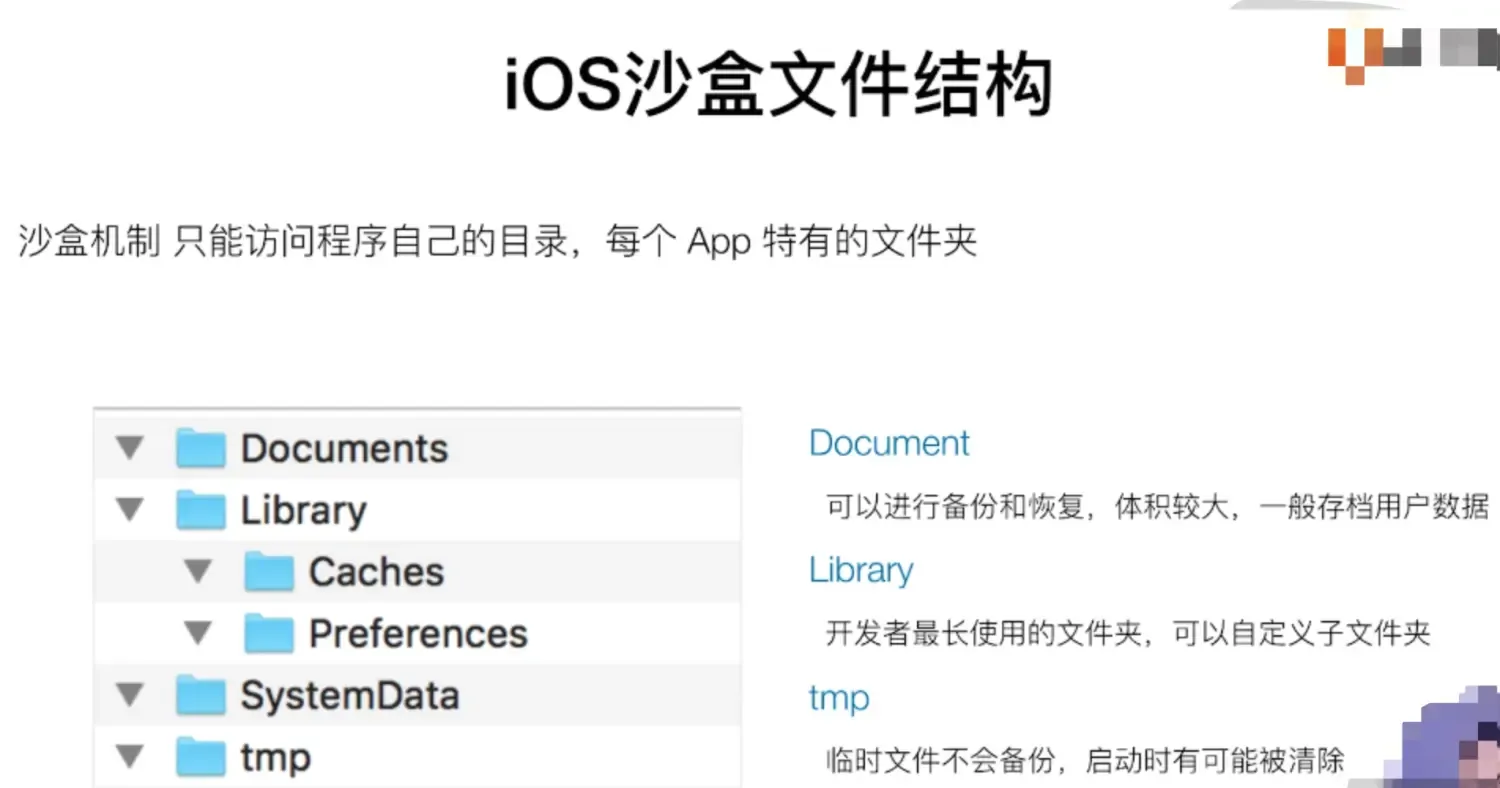The width and height of the screenshot is (1500, 788).
Task: Select the SystemData item in the folder tree
Action: coord(350,695)
